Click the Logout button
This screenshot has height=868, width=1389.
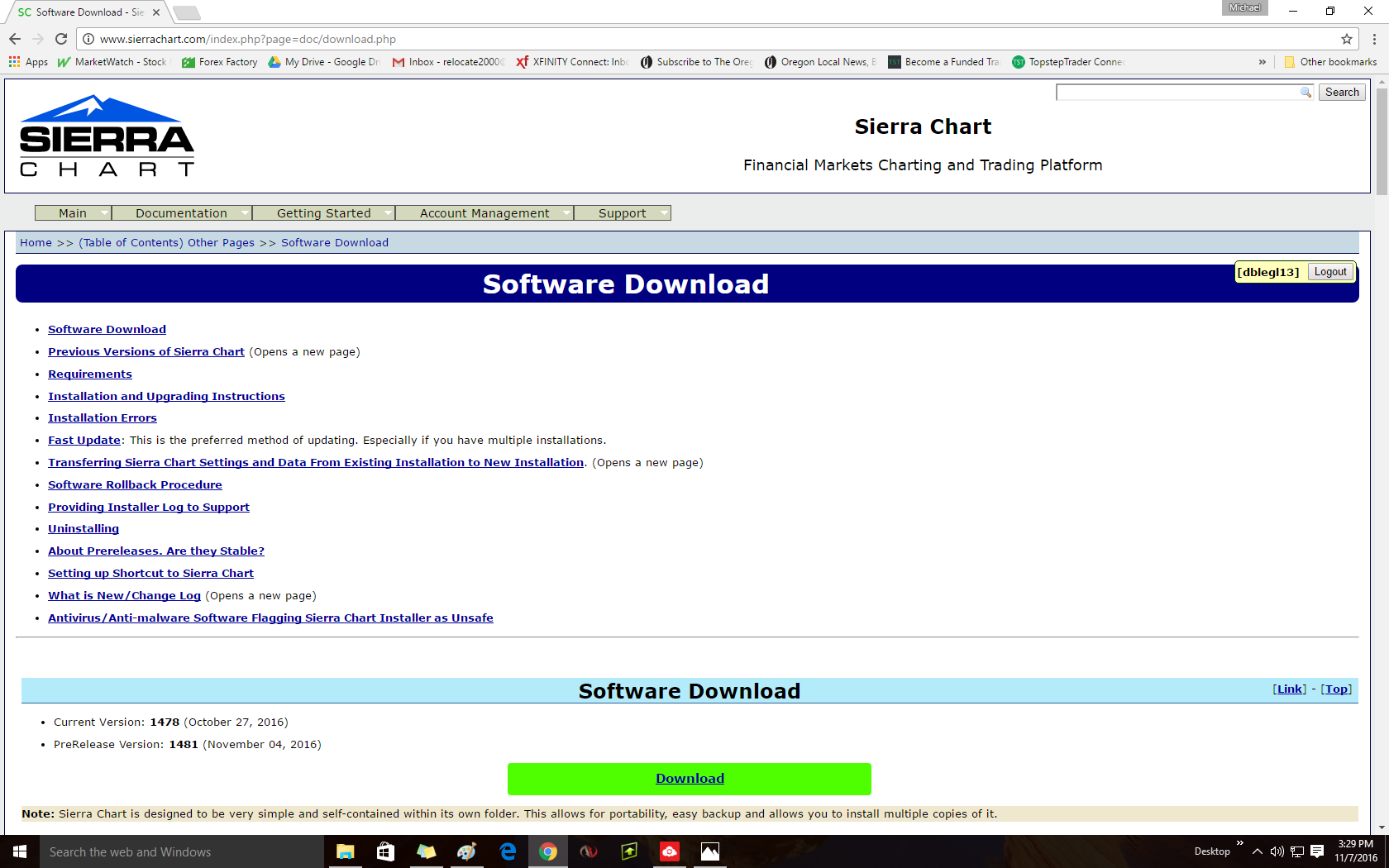pos(1330,272)
